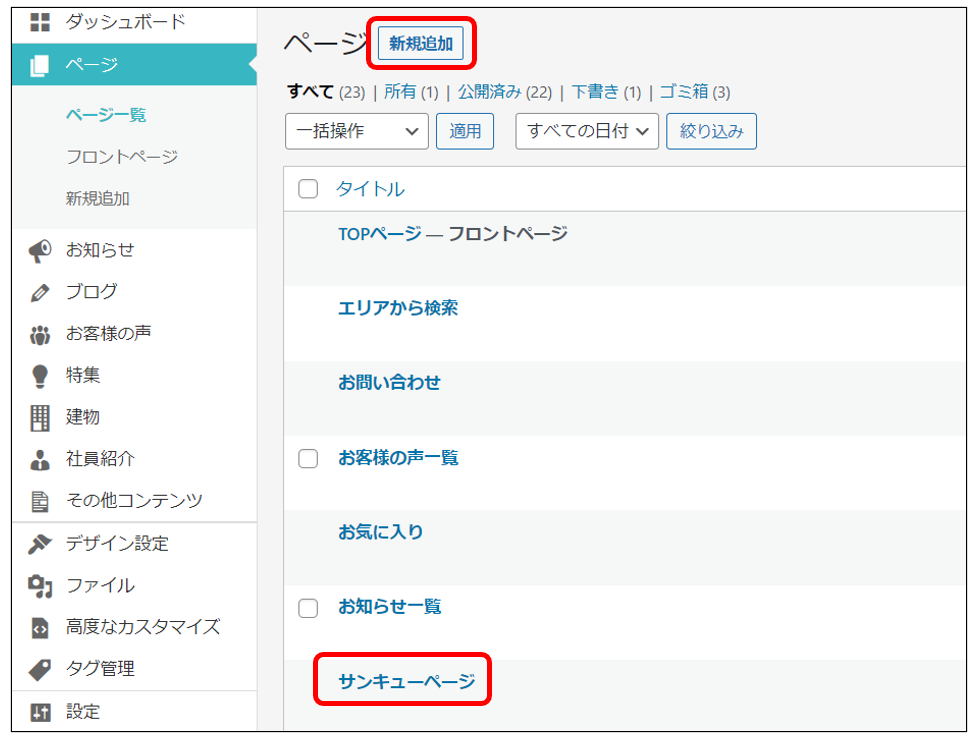The width and height of the screenshot is (977, 745).
Task: Sort the list by タイトル column header
Action: click(x=370, y=189)
